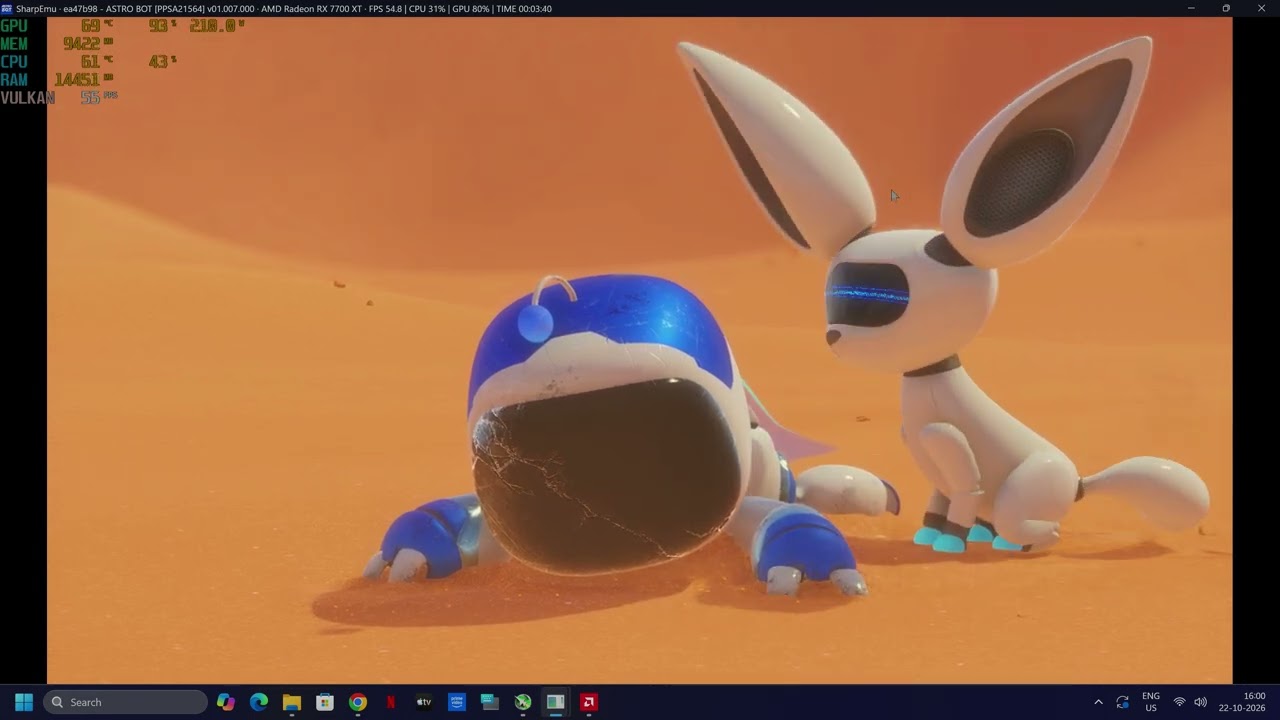Open Prime Video from the taskbar
The height and width of the screenshot is (720, 1280).
coord(457,702)
